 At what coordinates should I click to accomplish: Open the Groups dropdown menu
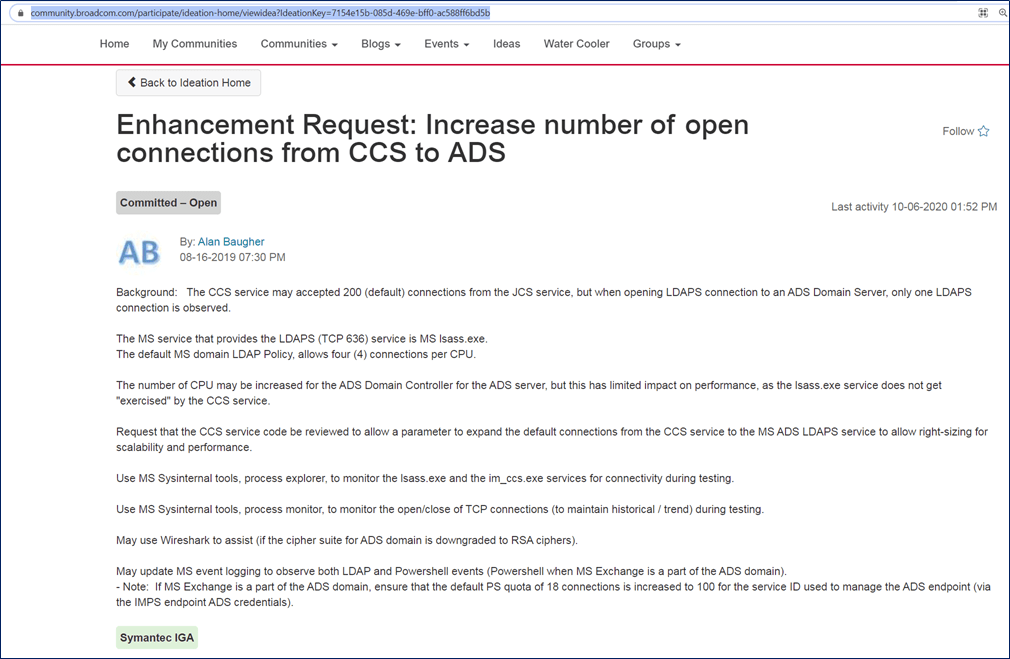tap(656, 44)
